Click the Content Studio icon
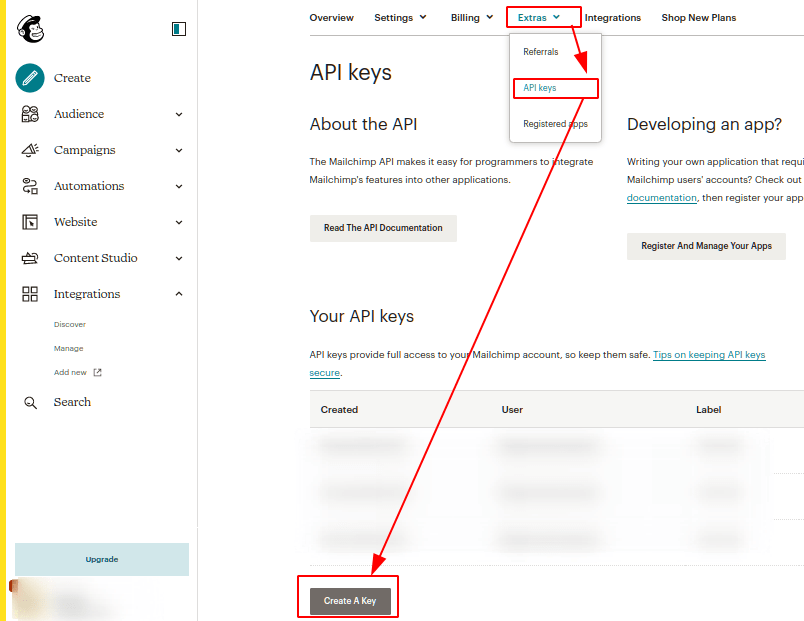Viewport: 804px width, 621px height. click(x=30, y=258)
